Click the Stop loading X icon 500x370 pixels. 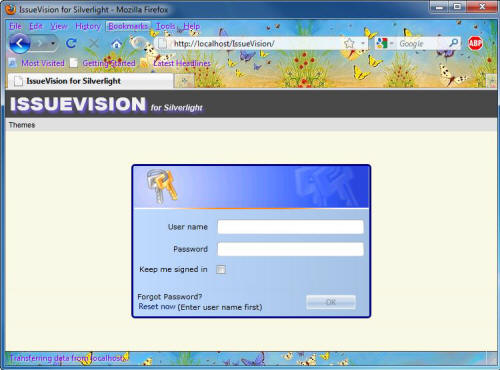coord(94,43)
